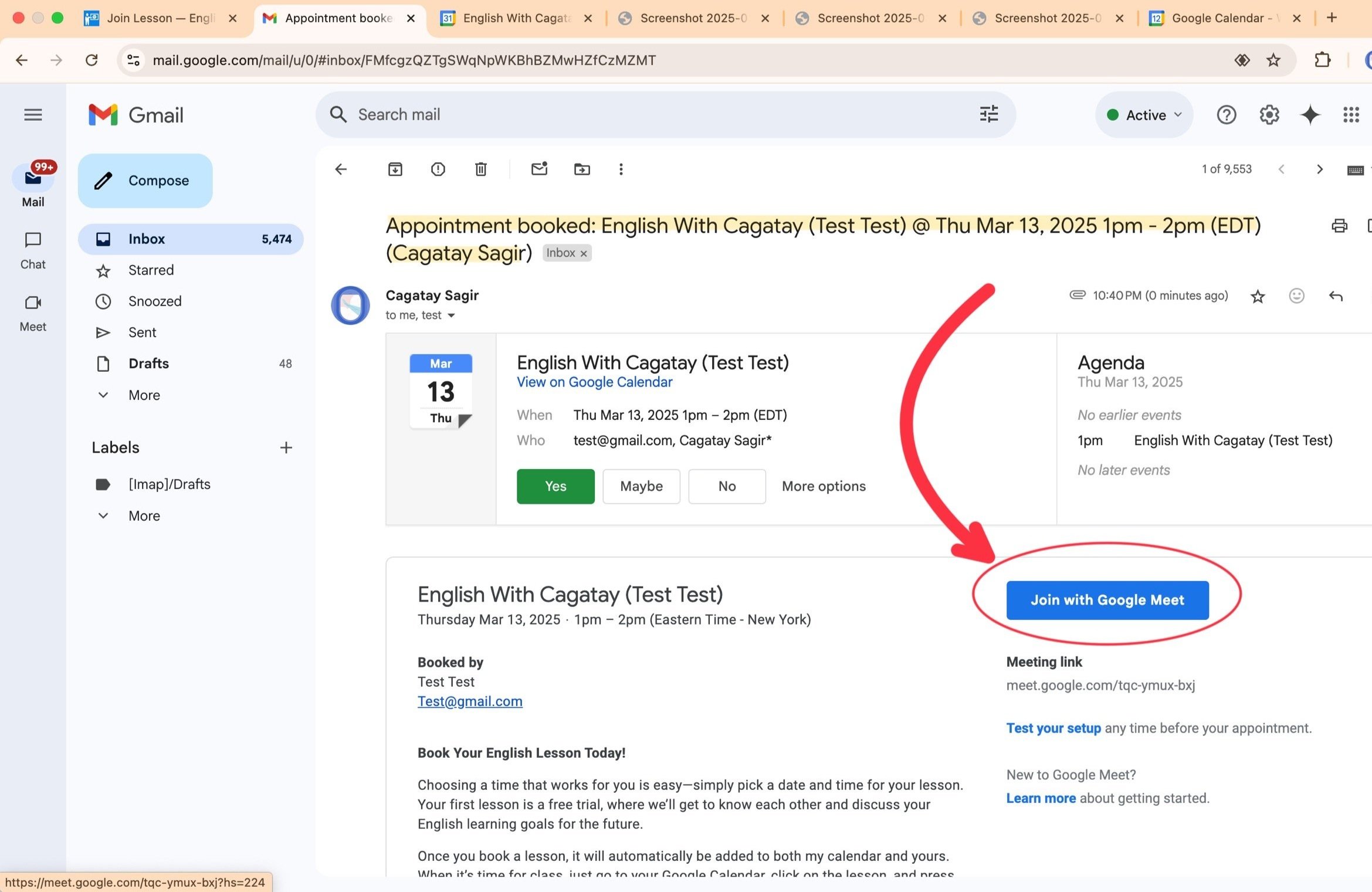Click Join with Google Meet button
1372x892 pixels.
click(x=1107, y=600)
